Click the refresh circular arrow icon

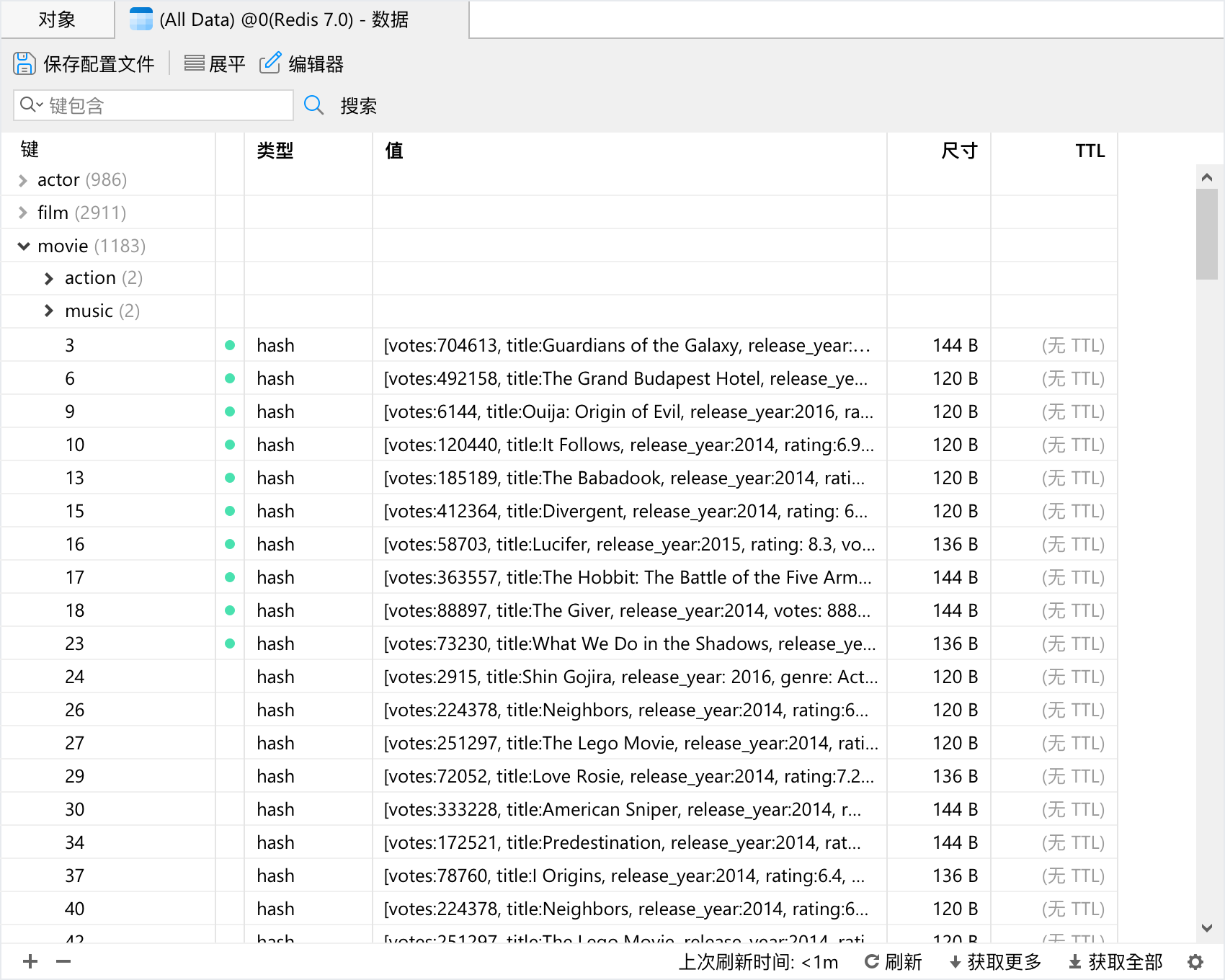[x=871, y=962]
